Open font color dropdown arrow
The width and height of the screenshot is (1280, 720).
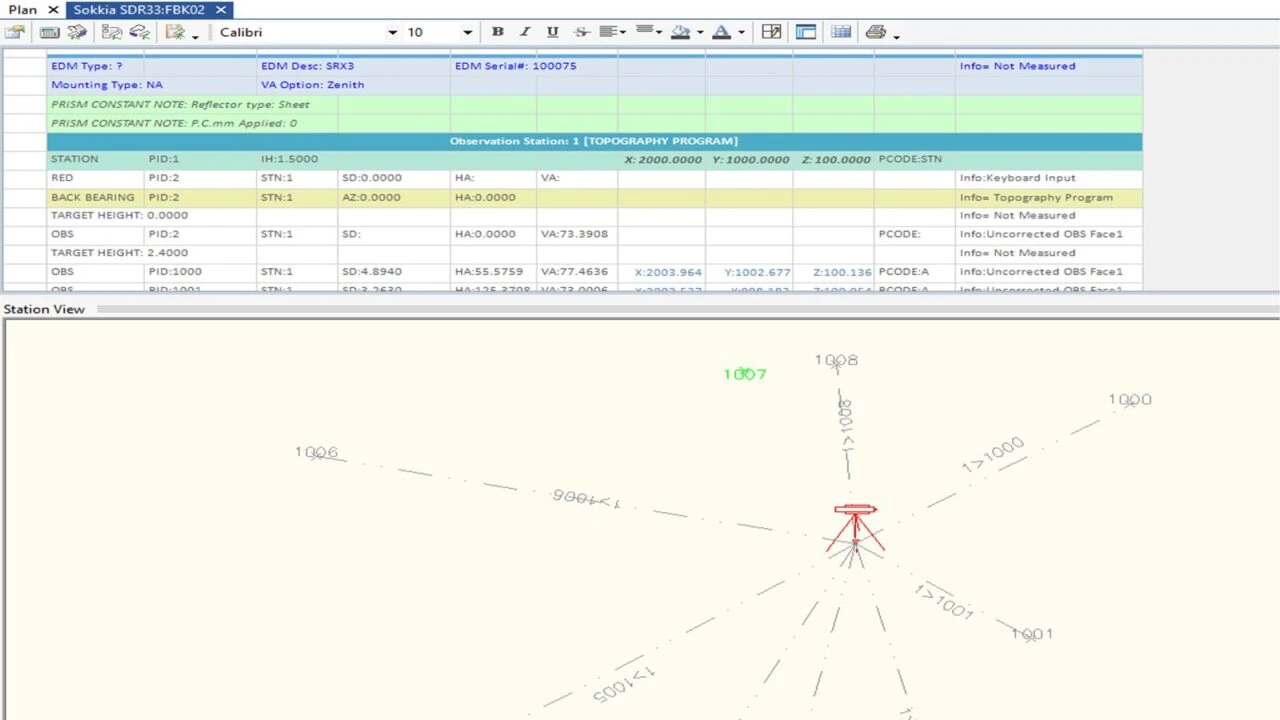point(741,32)
